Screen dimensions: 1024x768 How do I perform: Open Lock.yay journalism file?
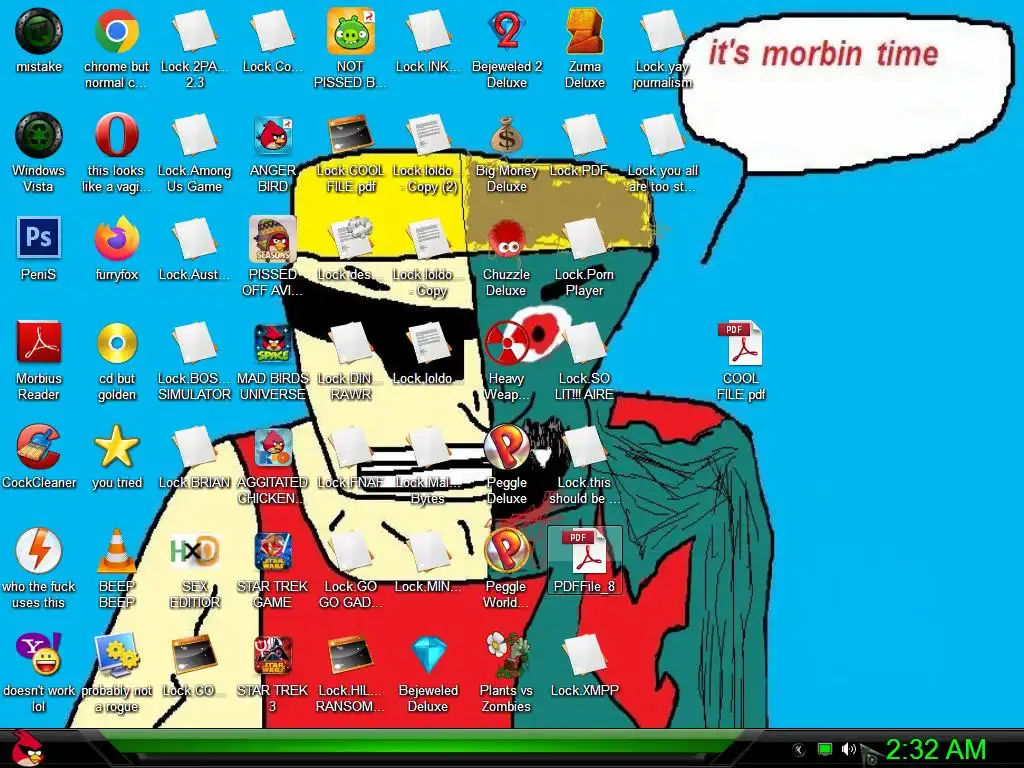tap(662, 31)
